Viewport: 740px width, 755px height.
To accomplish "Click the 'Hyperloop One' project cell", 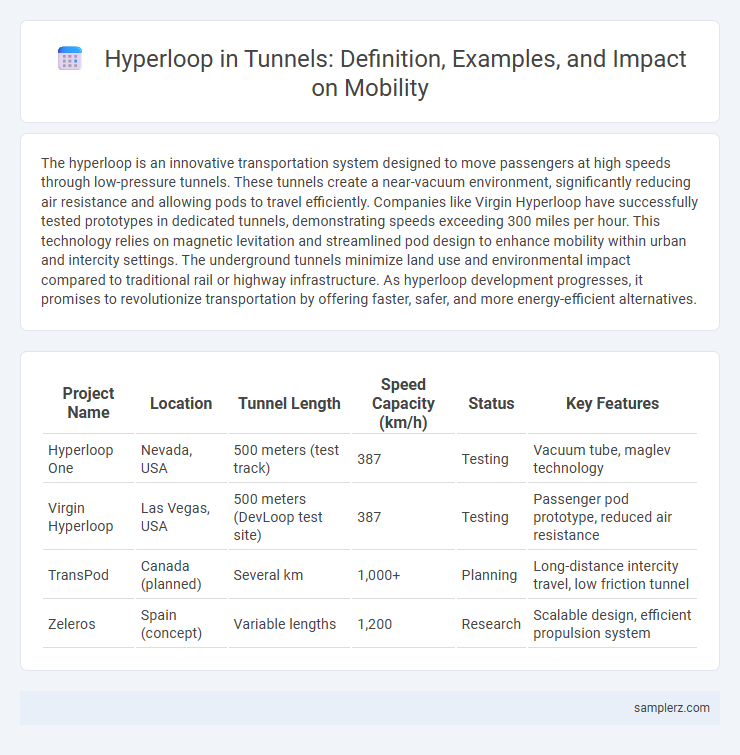I will [x=88, y=458].
